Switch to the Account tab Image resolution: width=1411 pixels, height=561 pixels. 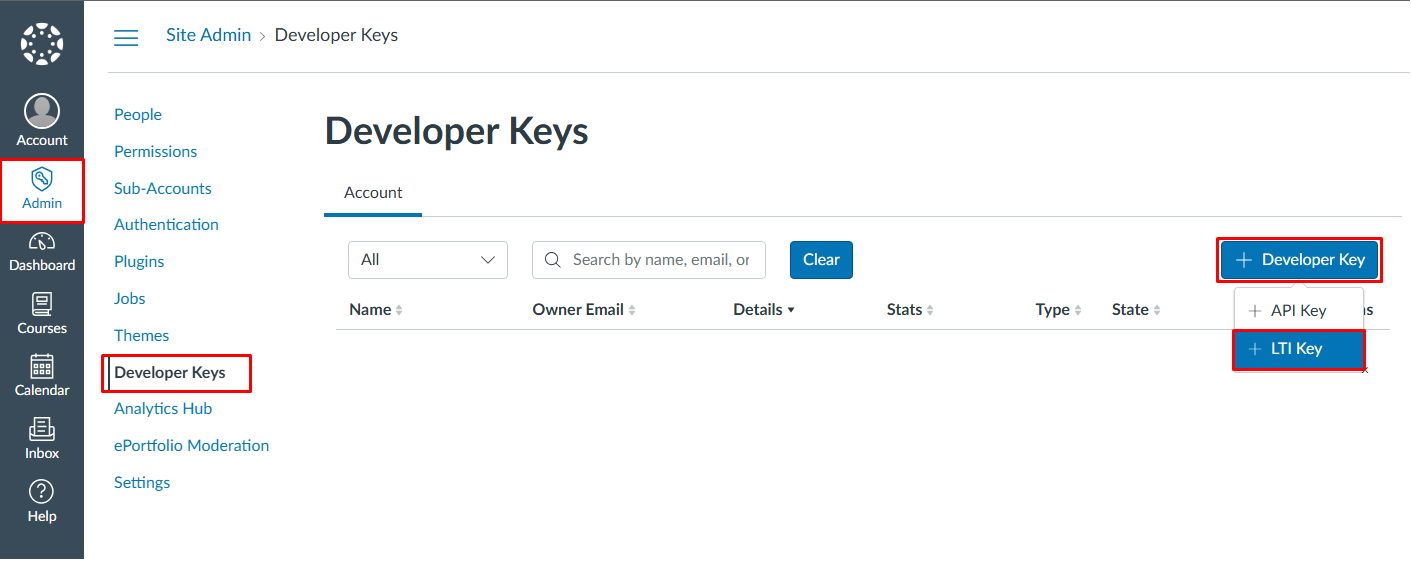coord(373,193)
